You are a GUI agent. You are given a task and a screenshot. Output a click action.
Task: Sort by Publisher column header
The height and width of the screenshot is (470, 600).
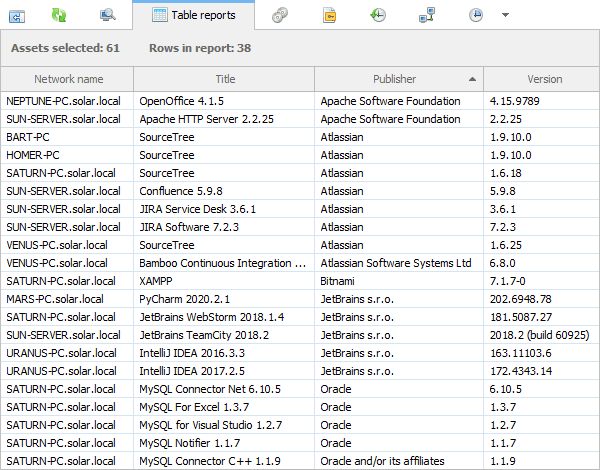pos(399,79)
